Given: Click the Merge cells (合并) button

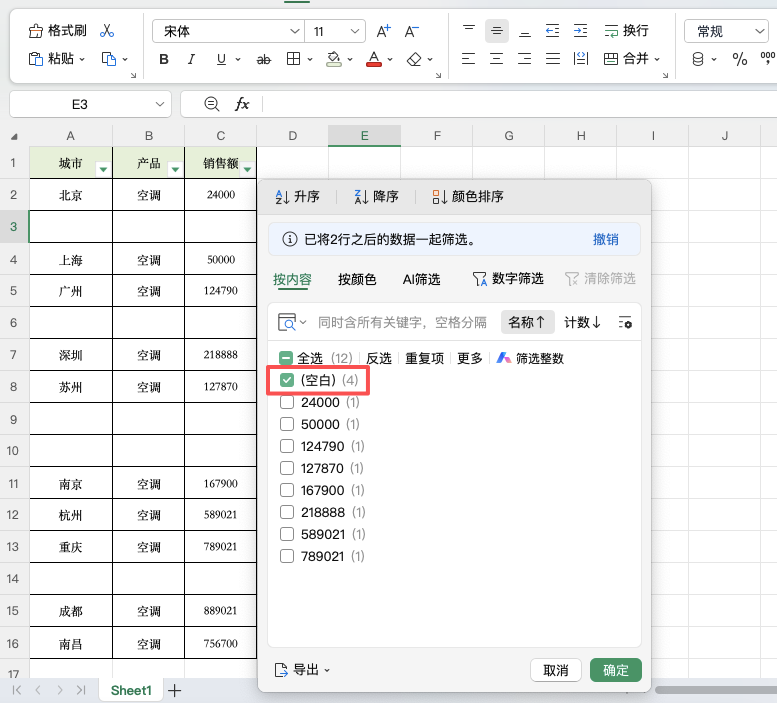Looking at the screenshot, I should coord(626,59).
